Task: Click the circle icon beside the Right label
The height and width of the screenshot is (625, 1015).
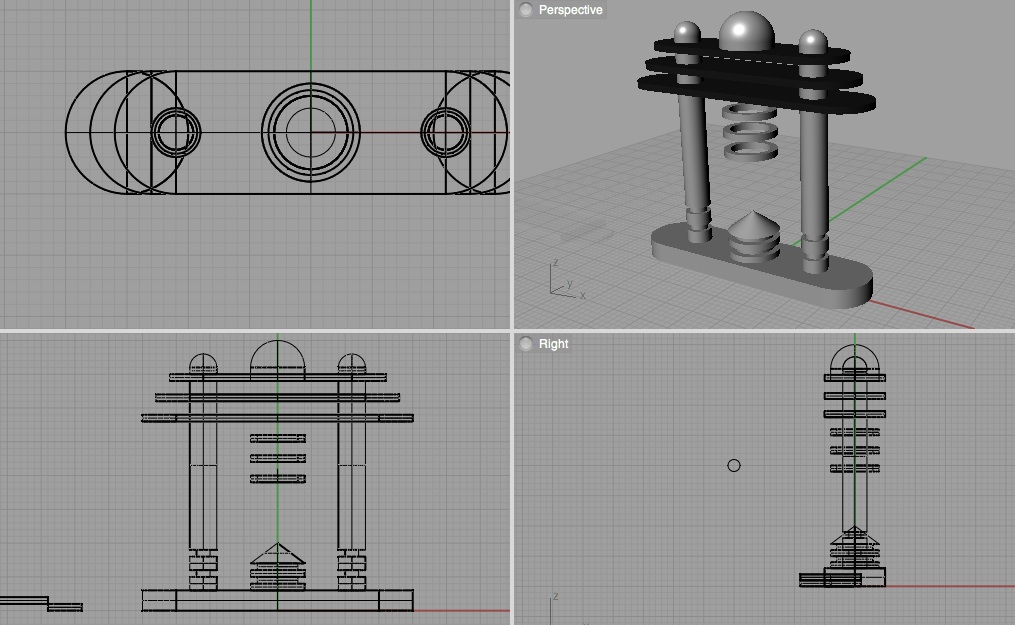Action: click(x=526, y=344)
